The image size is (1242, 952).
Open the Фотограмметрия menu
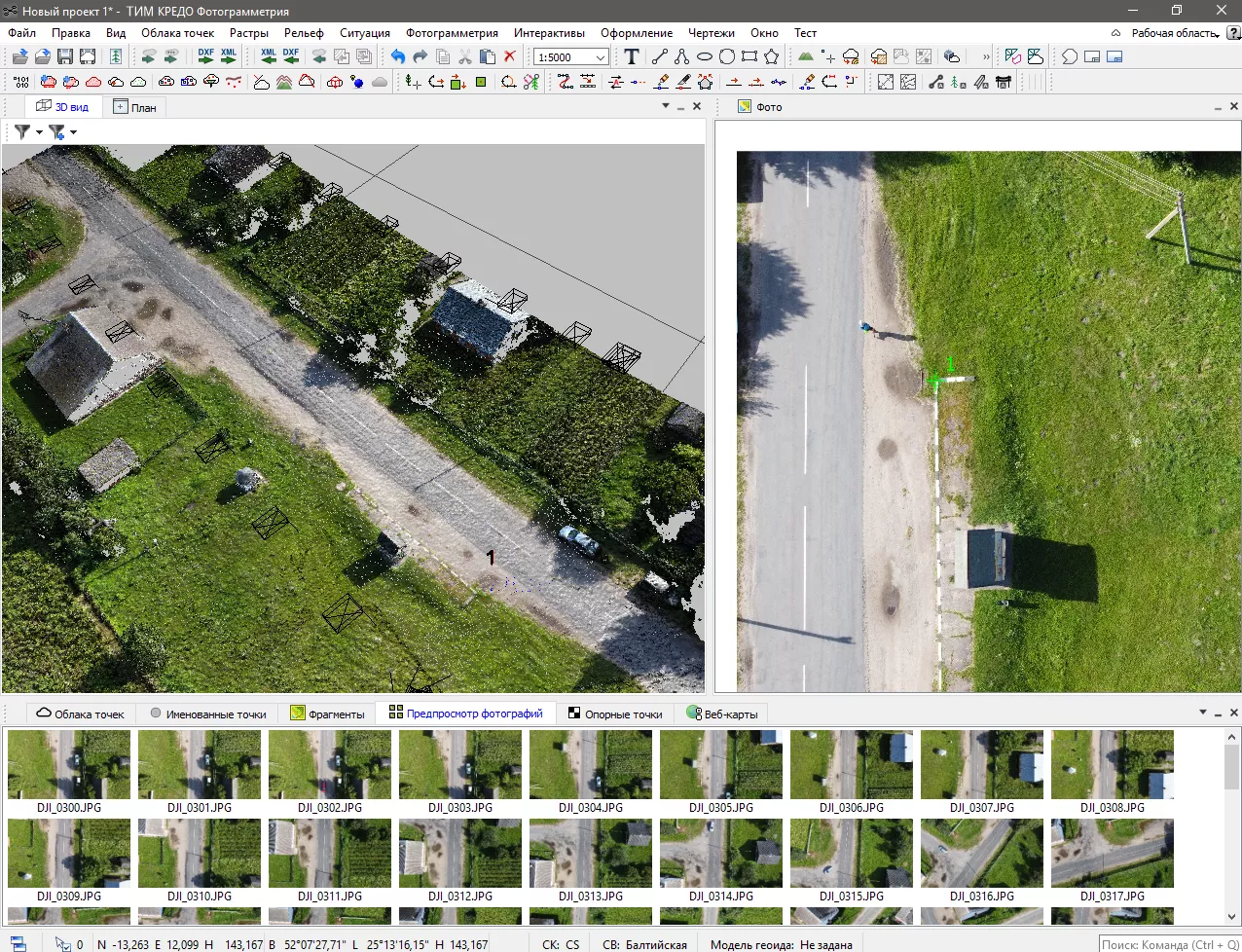452,33
